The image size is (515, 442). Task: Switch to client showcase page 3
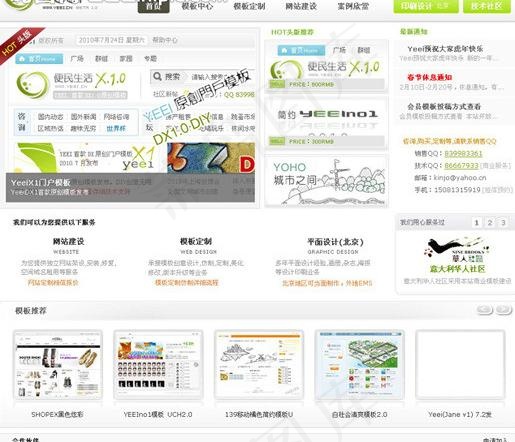(x=503, y=223)
